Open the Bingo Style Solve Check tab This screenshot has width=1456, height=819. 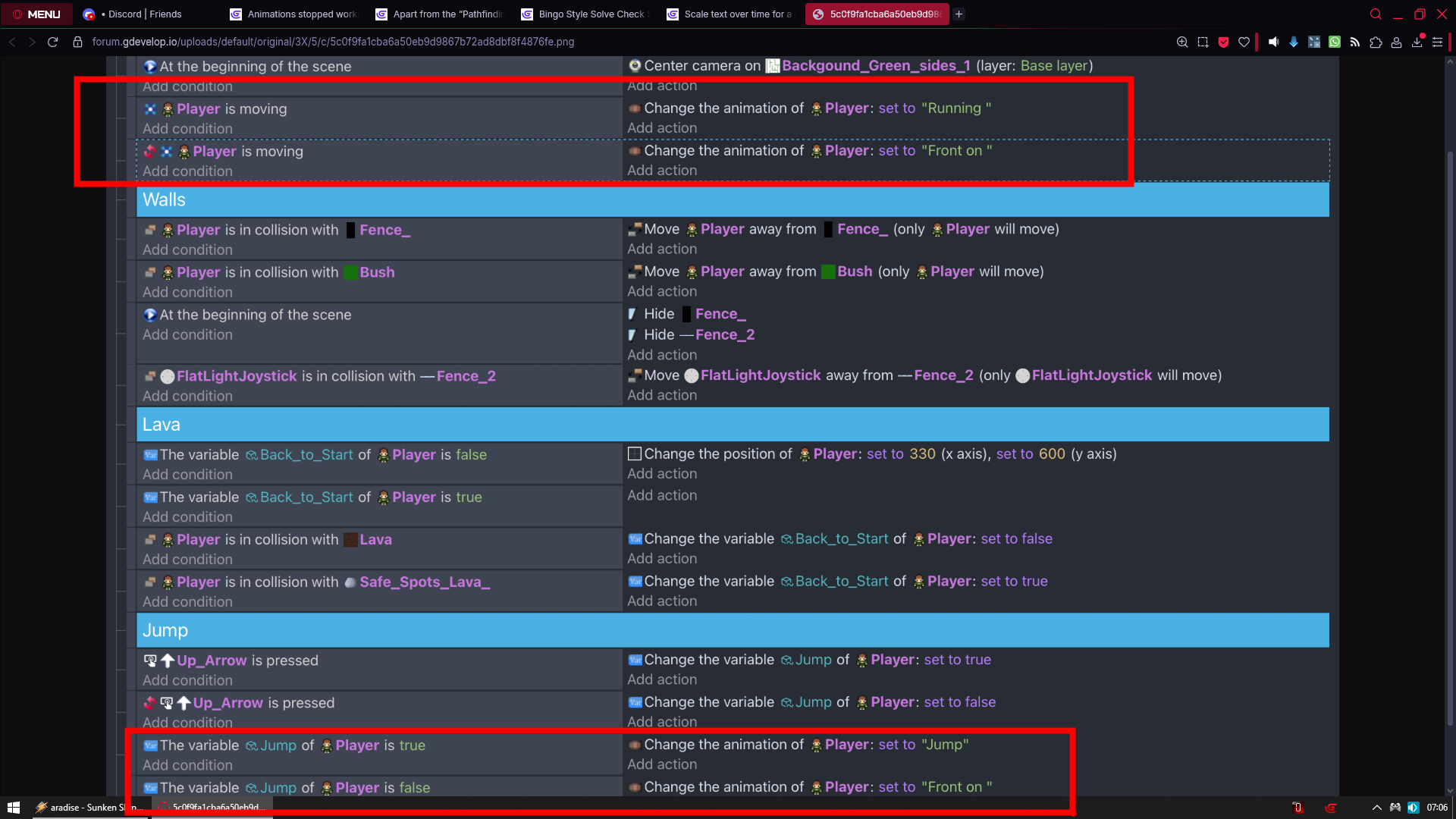pos(582,14)
